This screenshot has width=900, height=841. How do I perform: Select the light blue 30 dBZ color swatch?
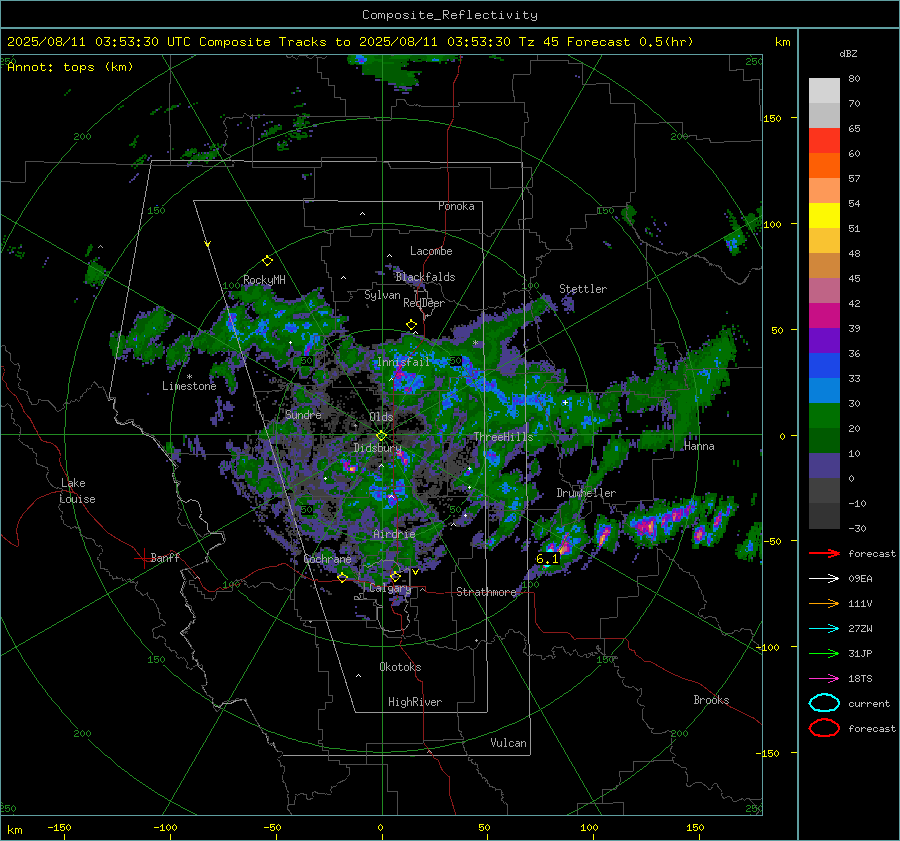click(x=824, y=391)
